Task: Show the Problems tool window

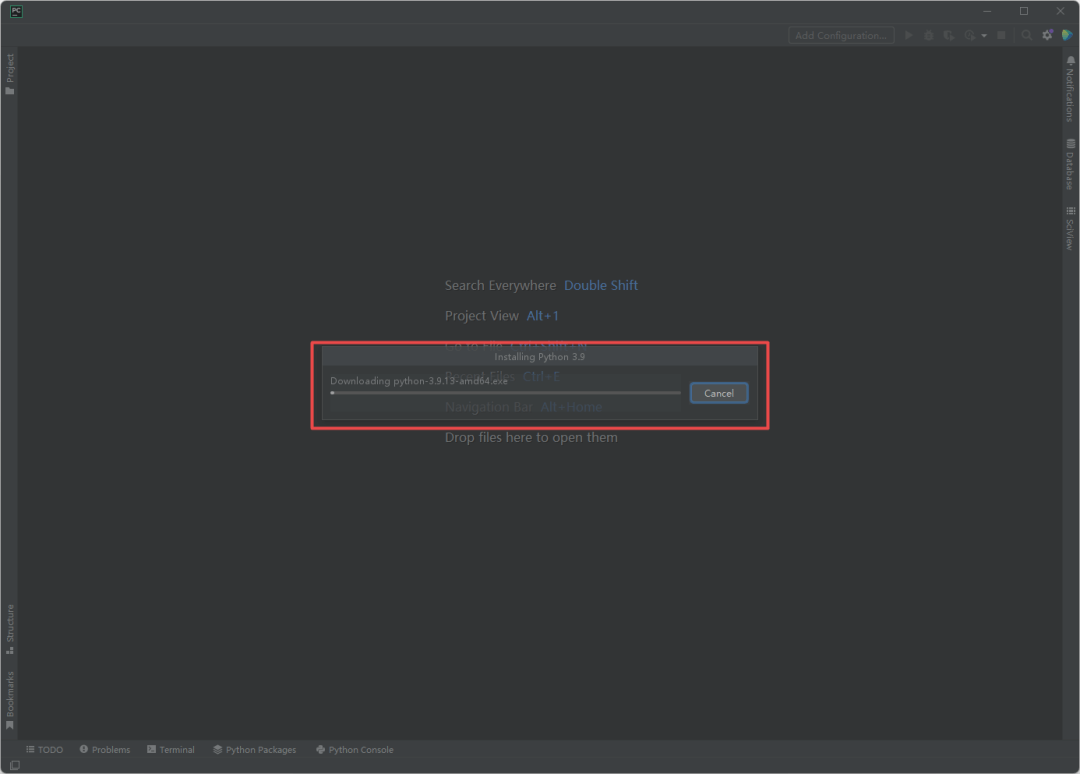Action: point(105,749)
